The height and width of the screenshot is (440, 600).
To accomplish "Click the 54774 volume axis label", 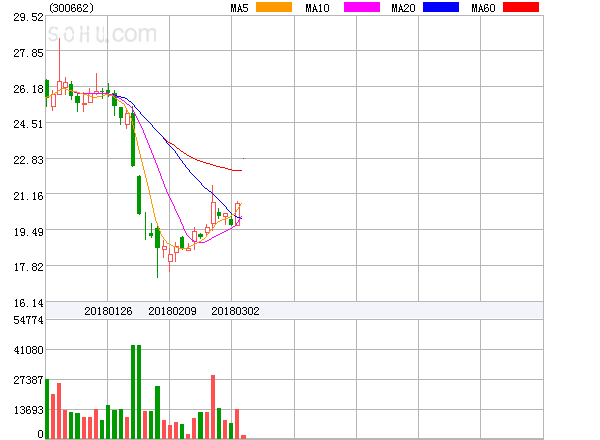I will 28,320.
